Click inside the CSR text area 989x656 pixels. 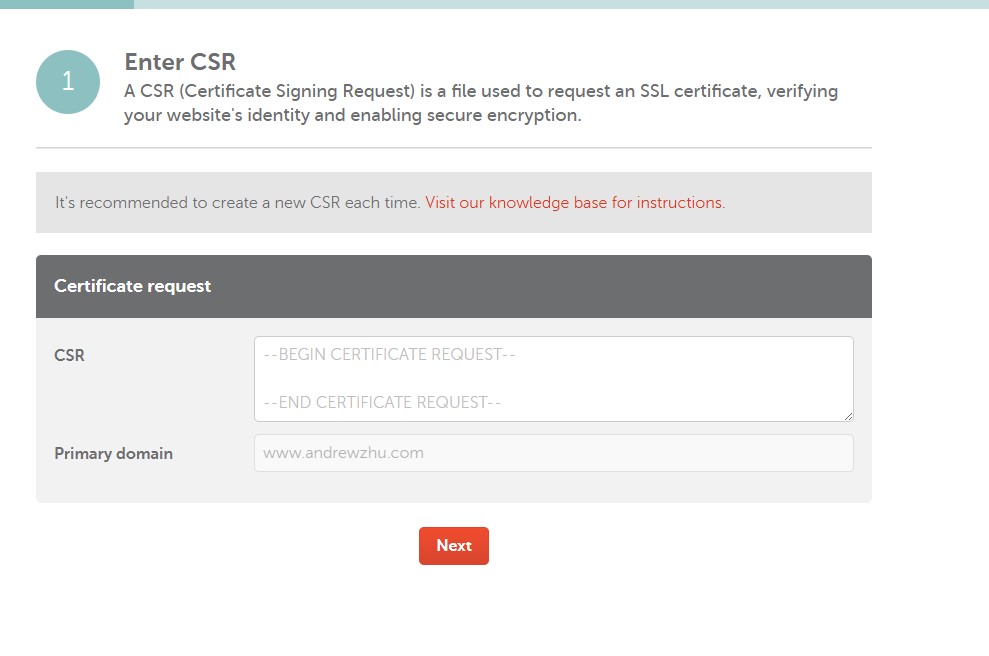pos(554,378)
